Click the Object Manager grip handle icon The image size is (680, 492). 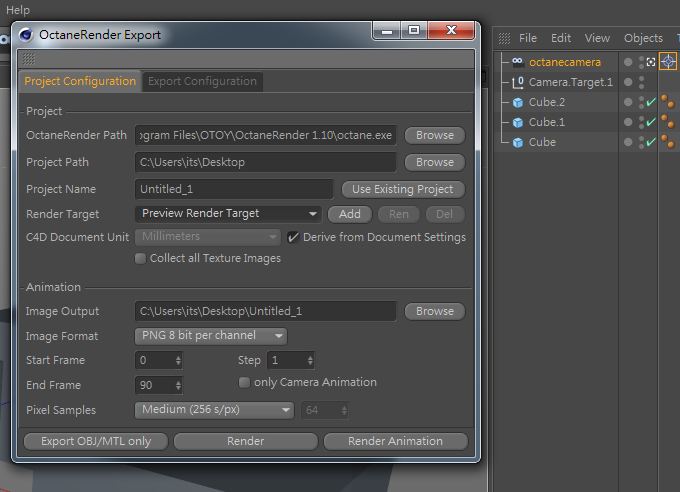[x=504, y=39]
